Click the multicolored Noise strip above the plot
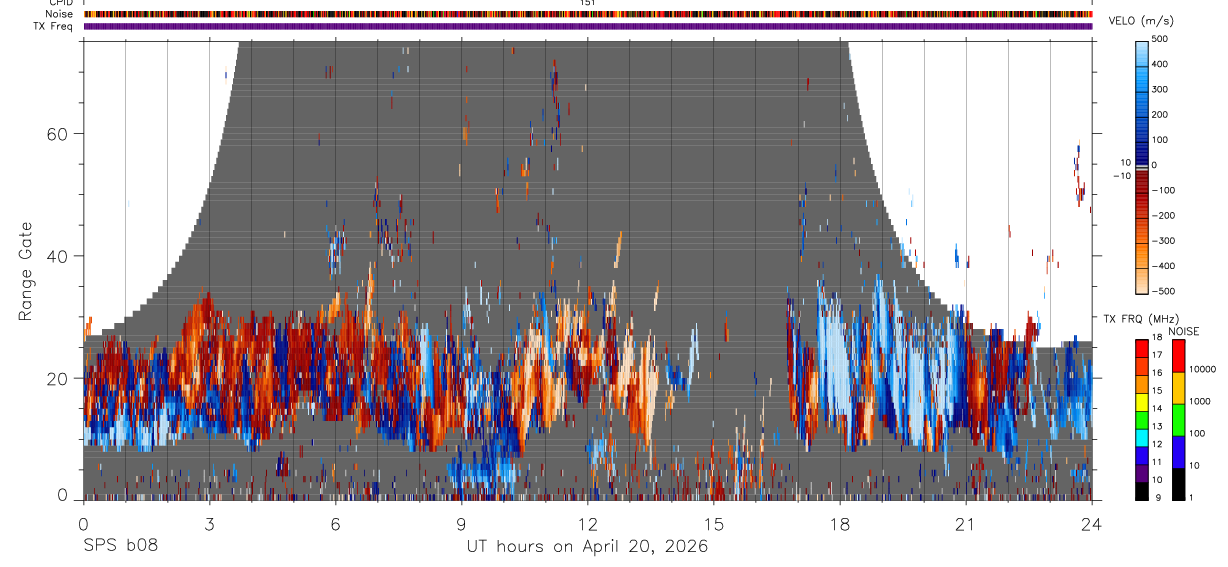The width and height of the screenshot is (1228, 567). [587, 14]
